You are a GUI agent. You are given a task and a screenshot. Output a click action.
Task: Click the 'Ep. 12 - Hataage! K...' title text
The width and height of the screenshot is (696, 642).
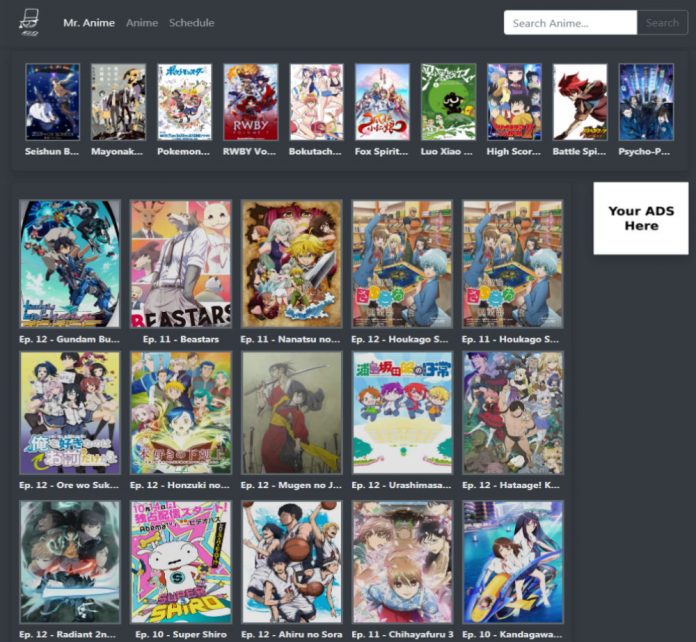click(511, 485)
